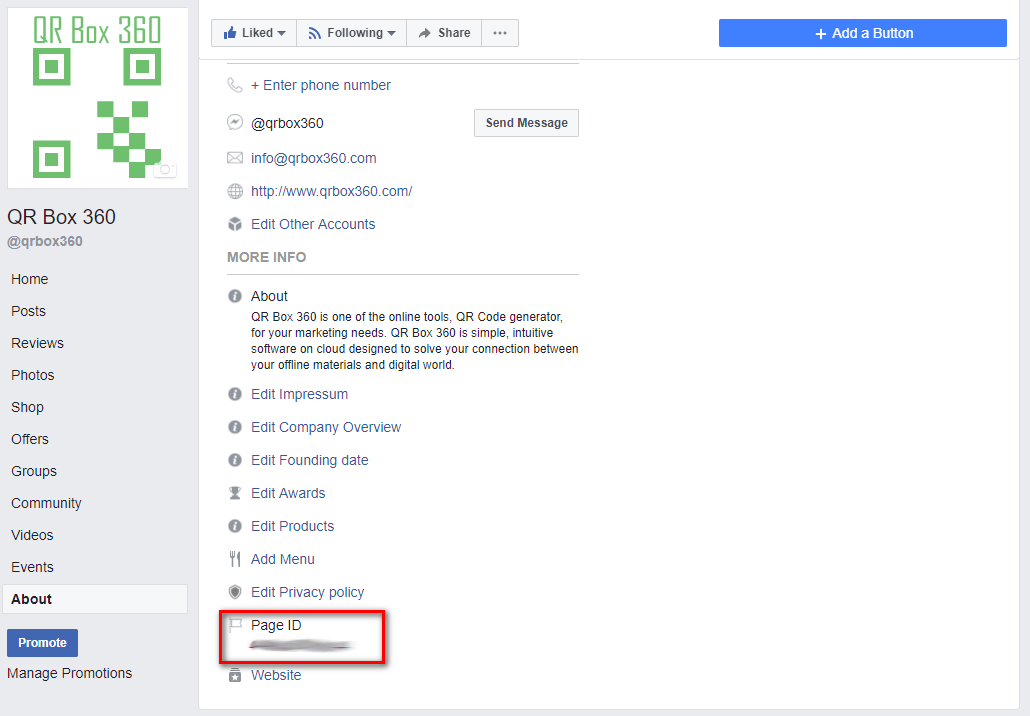Open Reviews in the sidebar
The height and width of the screenshot is (716, 1030).
click(37, 343)
